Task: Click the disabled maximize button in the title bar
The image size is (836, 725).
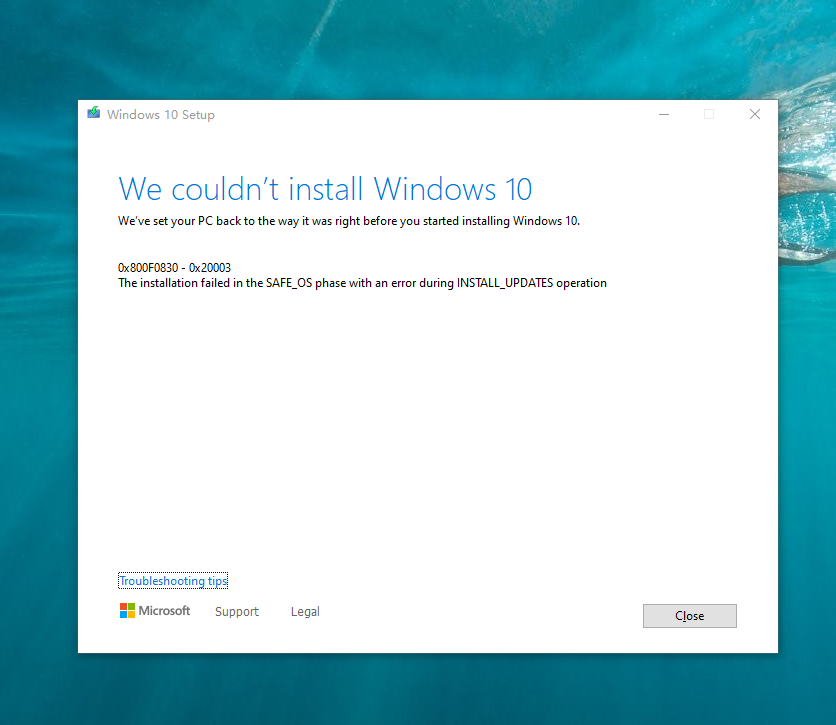Action: (x=709, y=114)
